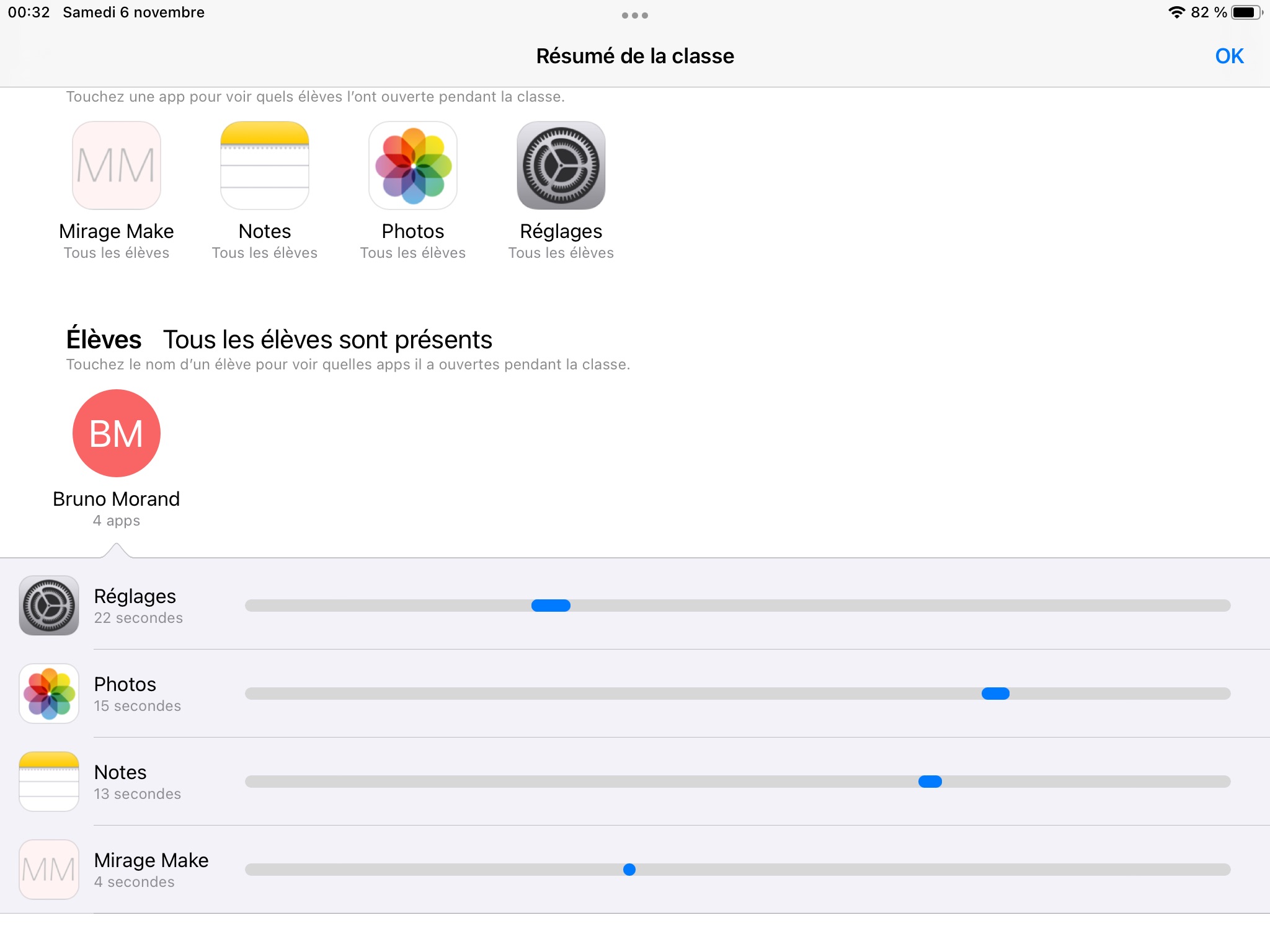Click the blue segment on Notes timeline
The height and width of the screenshot is (952, 1270).
pyautogui.click(x=930, y=782)
